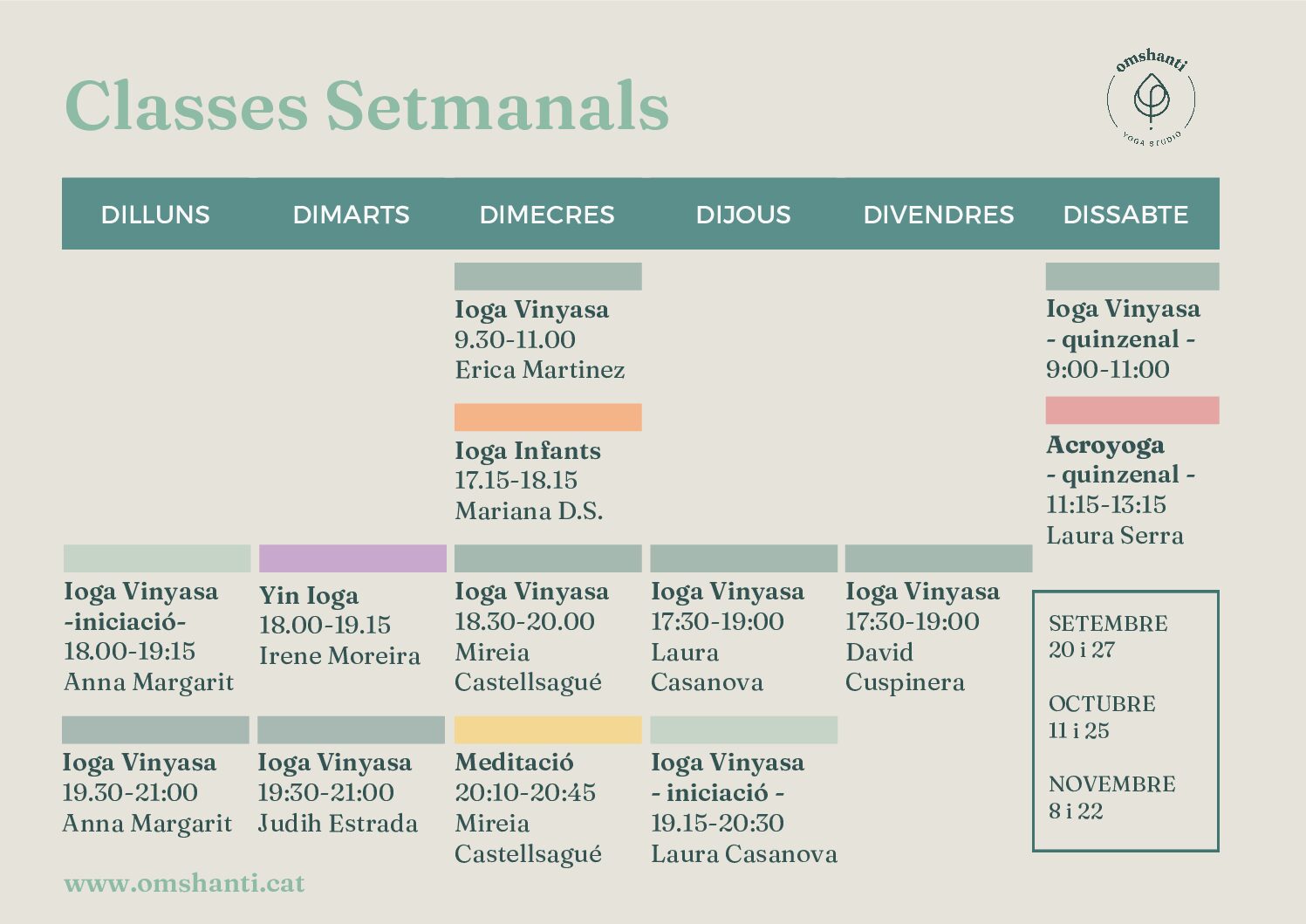The width and height of the screenshot is (1306, 924).
Task: Click the yellow Meditació color bar
Action: (548, 730)
